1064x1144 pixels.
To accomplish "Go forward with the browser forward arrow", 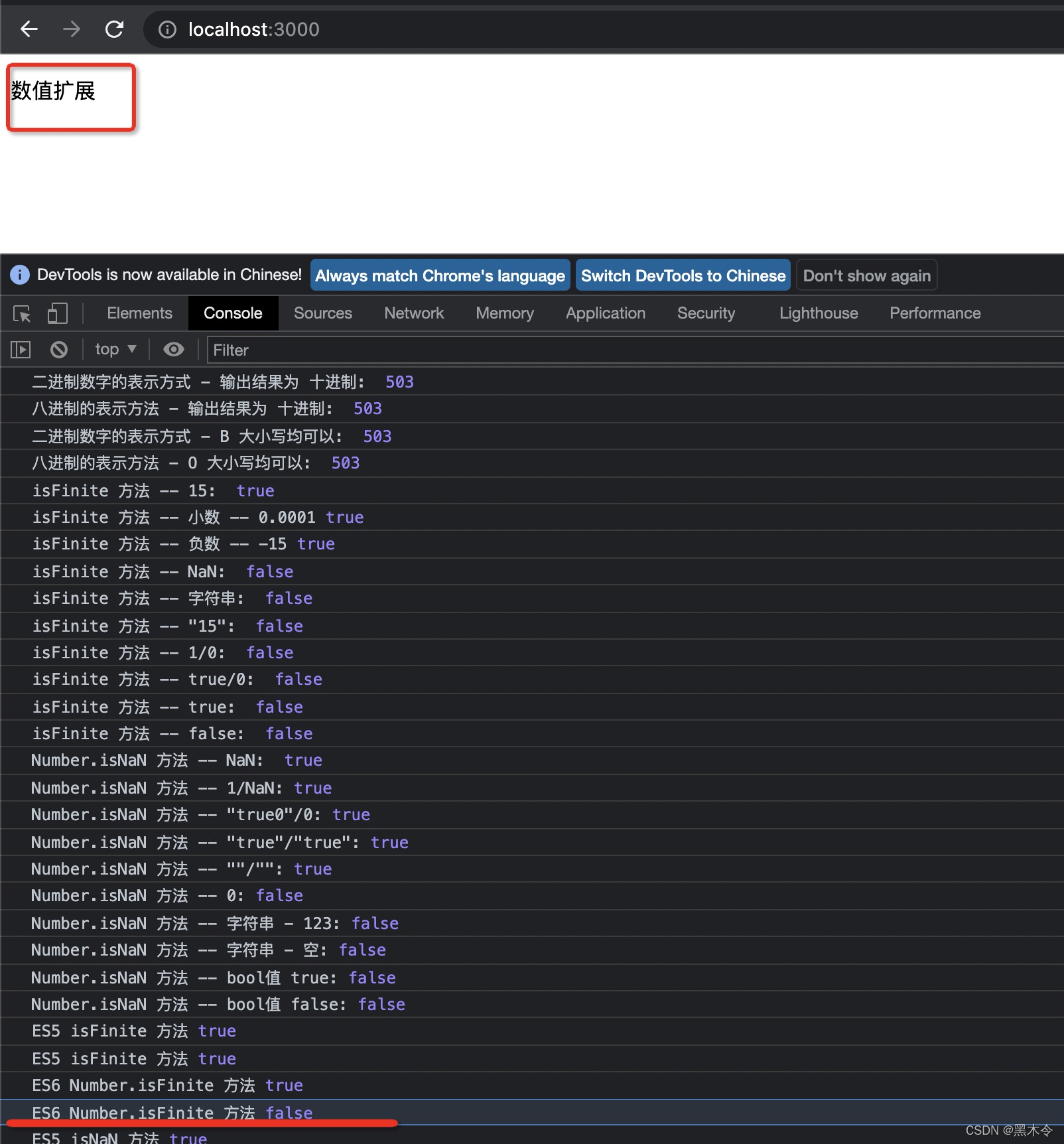I will coord(72,29).
